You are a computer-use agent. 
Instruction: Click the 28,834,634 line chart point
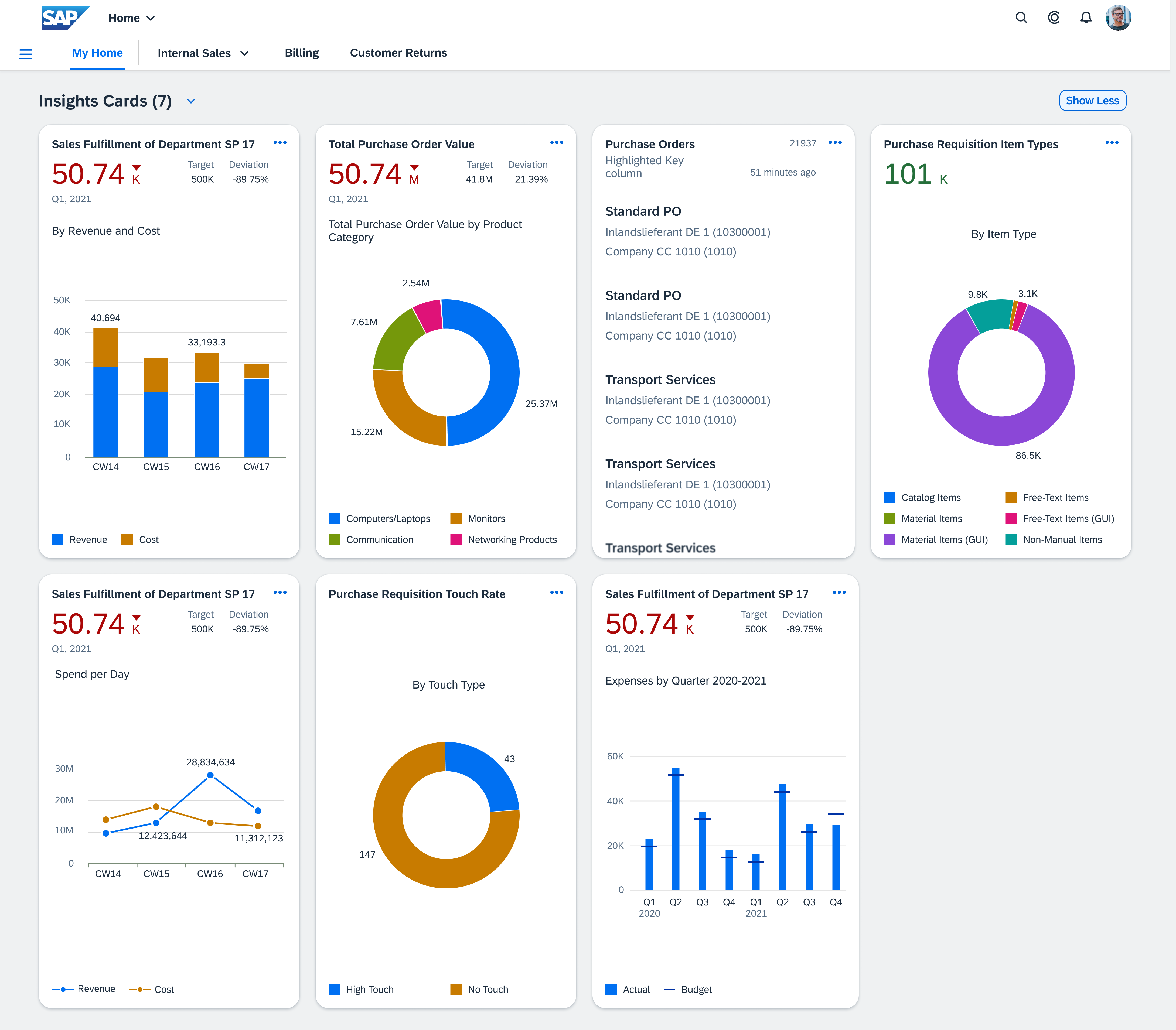[x=210, y=775]
